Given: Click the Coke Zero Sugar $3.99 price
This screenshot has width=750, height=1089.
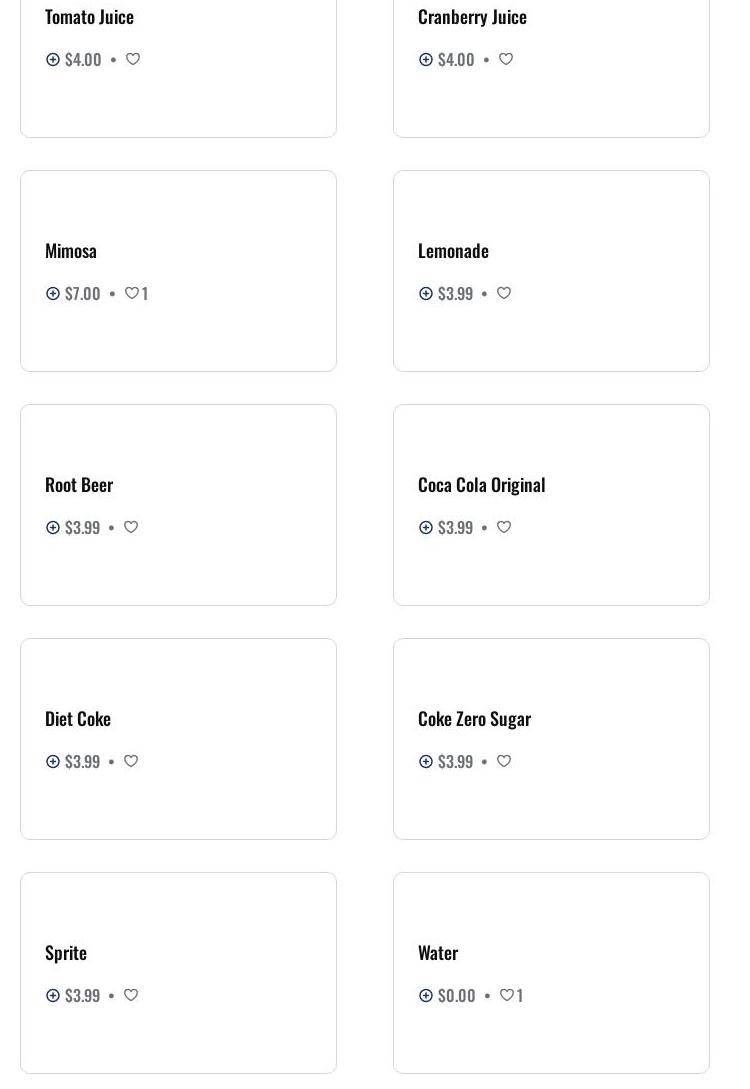Looking at the screenshot, I should click(455, 761).
